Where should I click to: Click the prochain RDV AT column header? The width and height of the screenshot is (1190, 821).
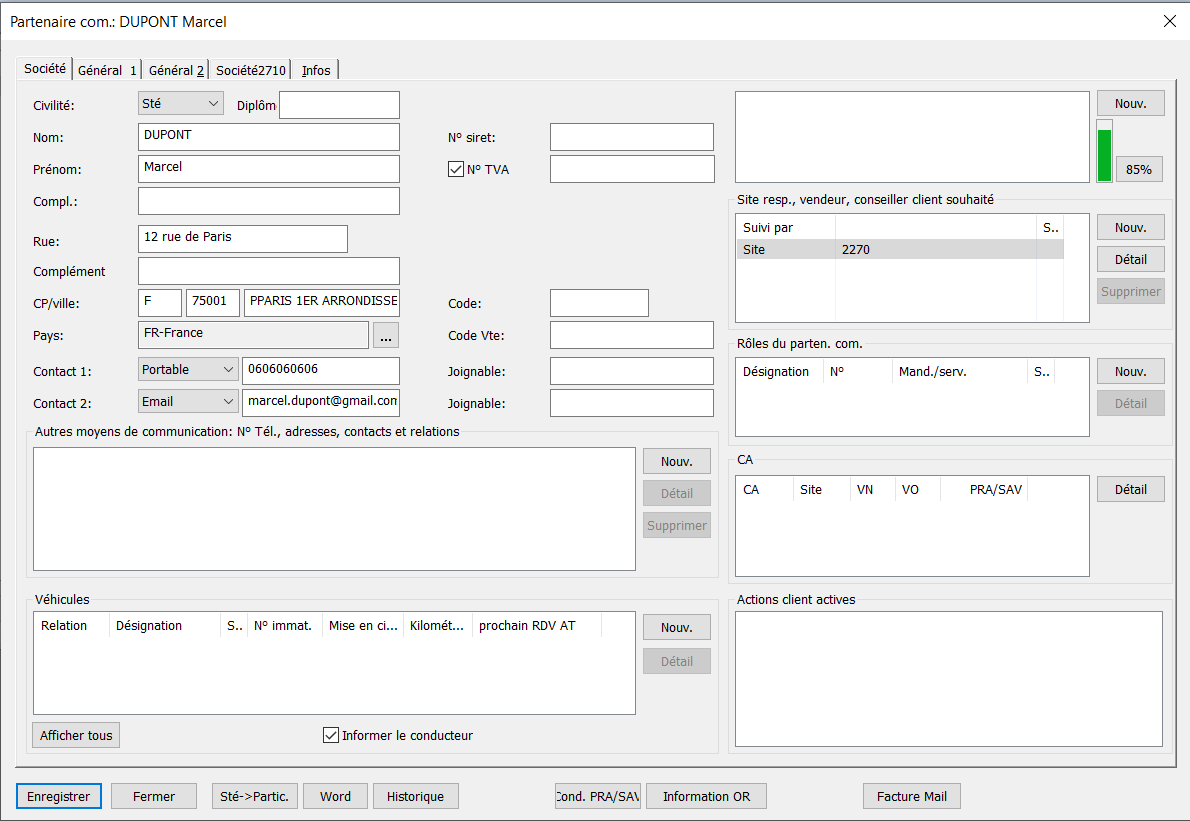coord(537,626)
